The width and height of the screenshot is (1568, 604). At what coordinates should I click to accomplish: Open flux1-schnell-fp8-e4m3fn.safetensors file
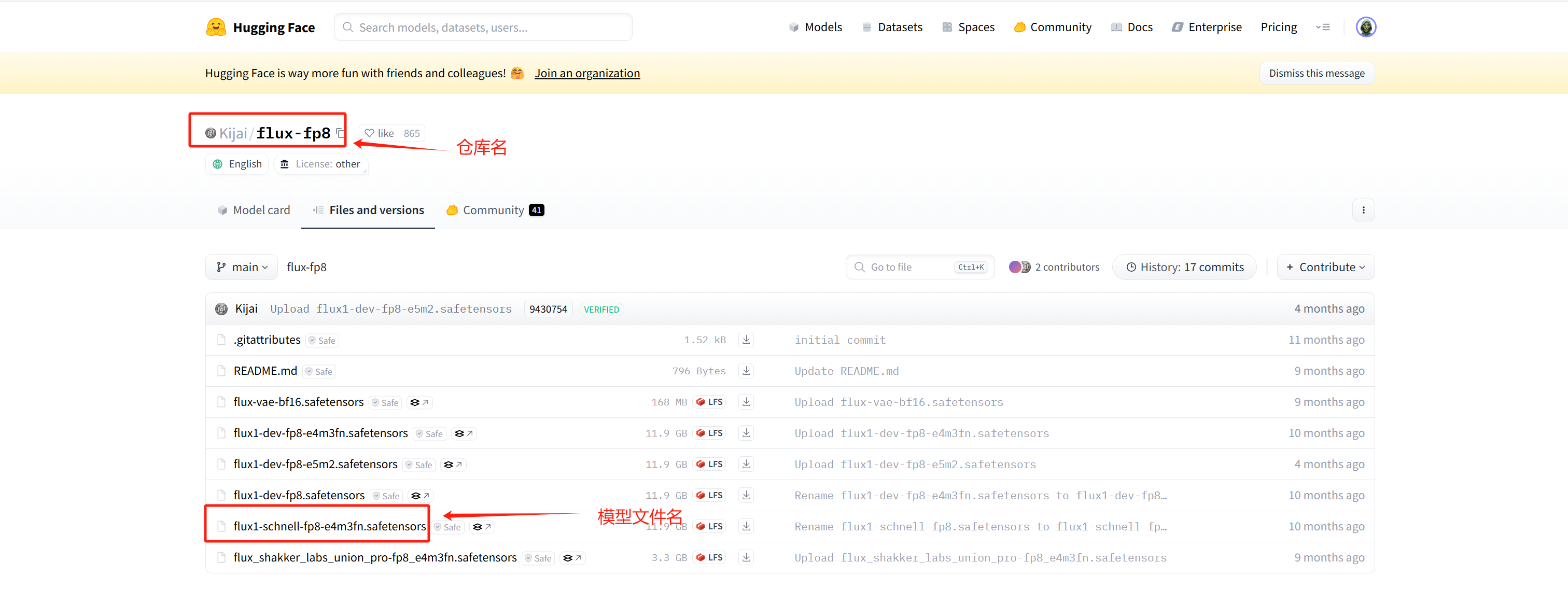pyautogui.click(x=329, y=526)
